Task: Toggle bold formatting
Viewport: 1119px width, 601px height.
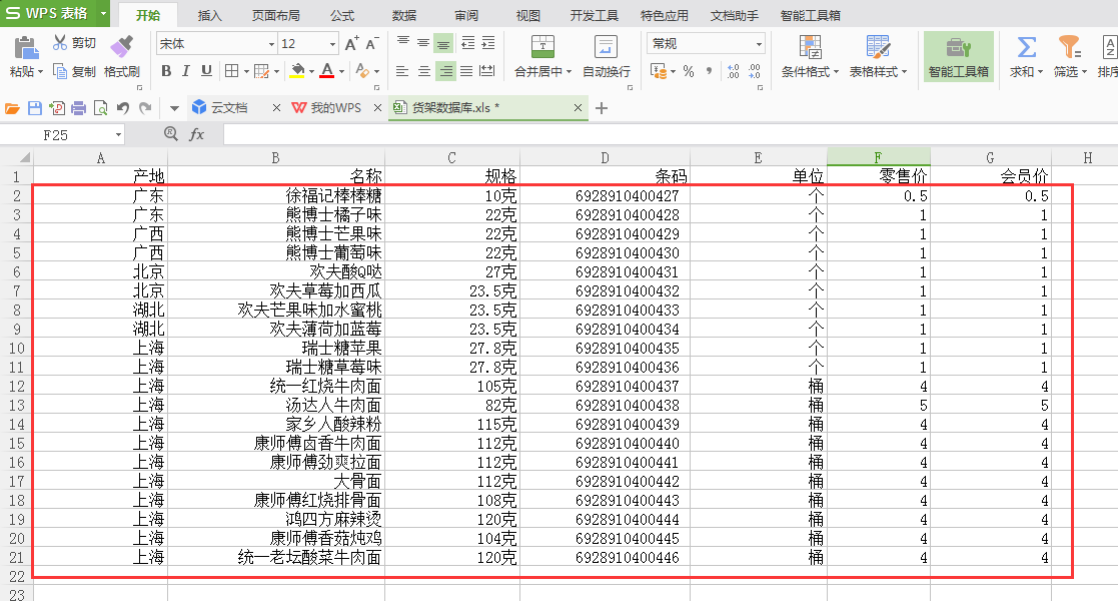Action: tap(166, 71)
